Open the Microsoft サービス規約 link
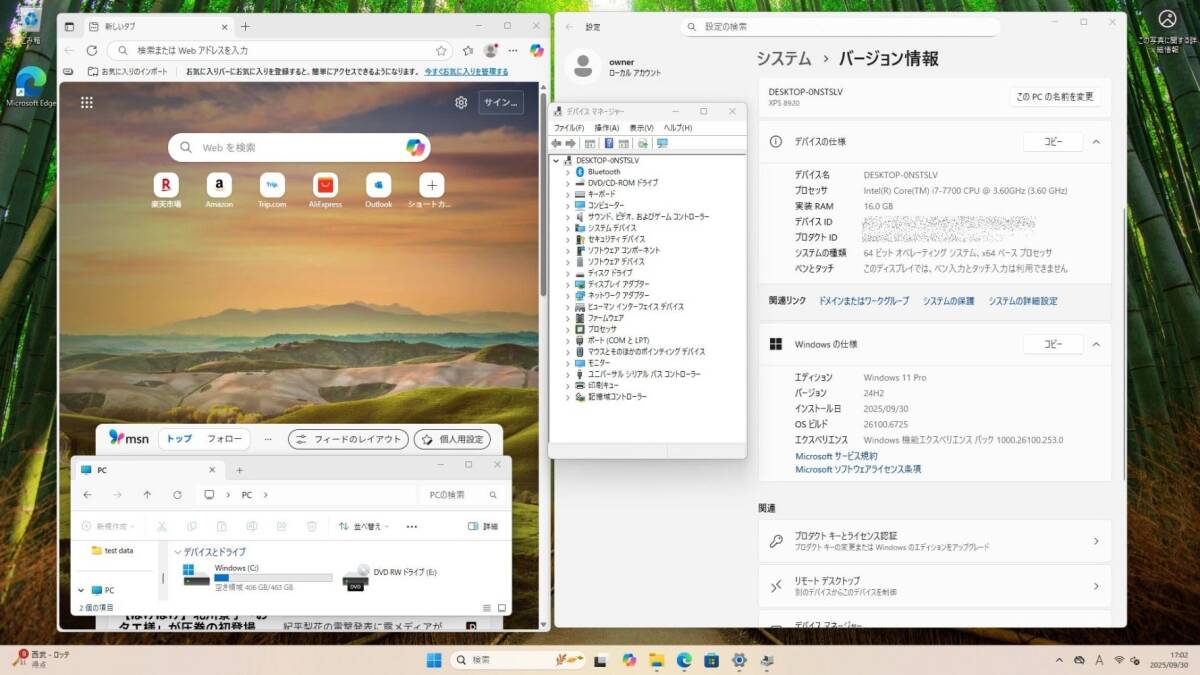The image size is (1200, 675). pyautogui.click(x=836, y=456)
